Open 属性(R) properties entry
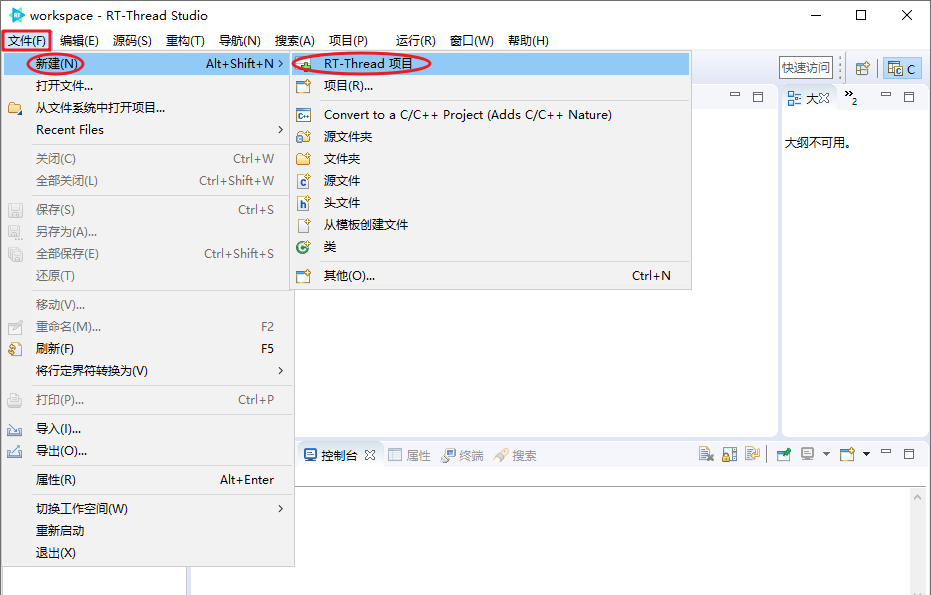Image resolution: width=931 pixels, height=595 pixels. point(147,480)
